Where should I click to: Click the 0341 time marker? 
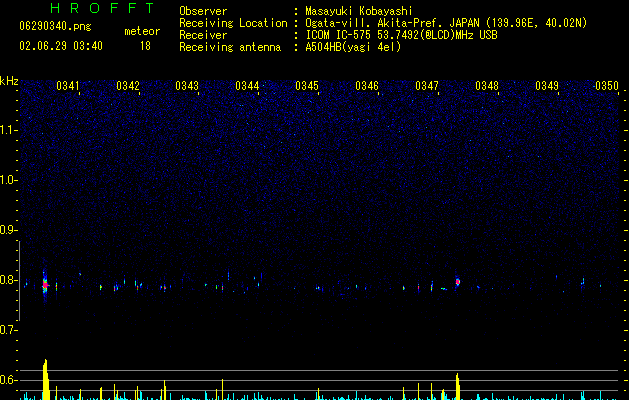point(68,86)
